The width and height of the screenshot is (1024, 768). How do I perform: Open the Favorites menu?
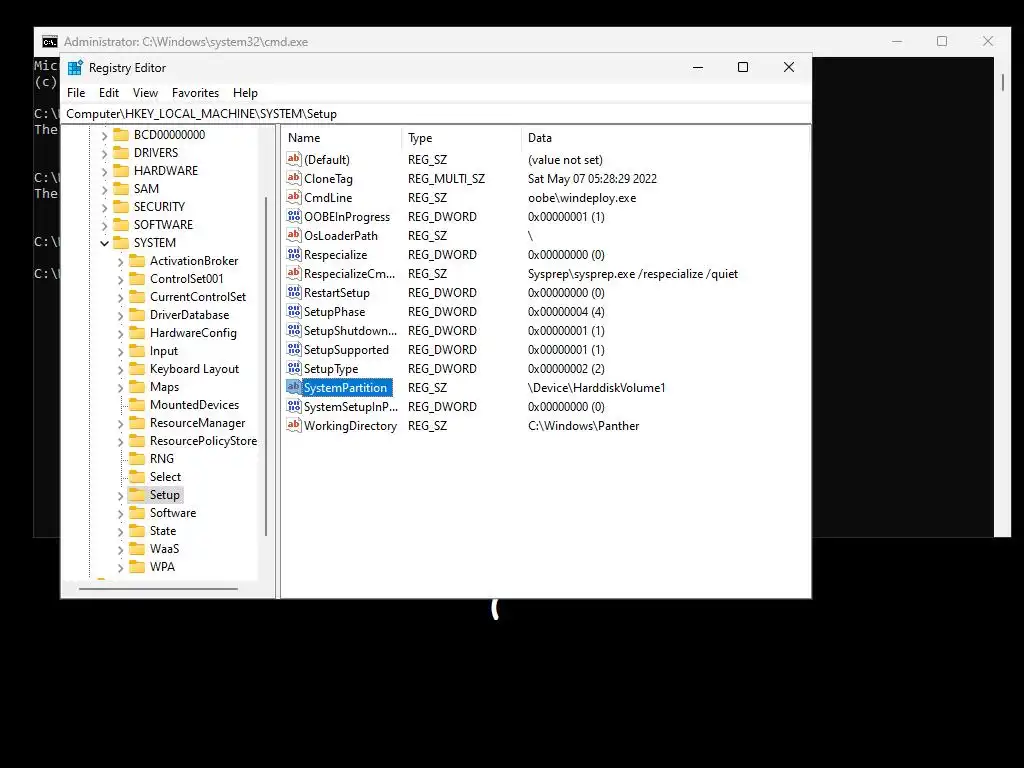point(195,93)
